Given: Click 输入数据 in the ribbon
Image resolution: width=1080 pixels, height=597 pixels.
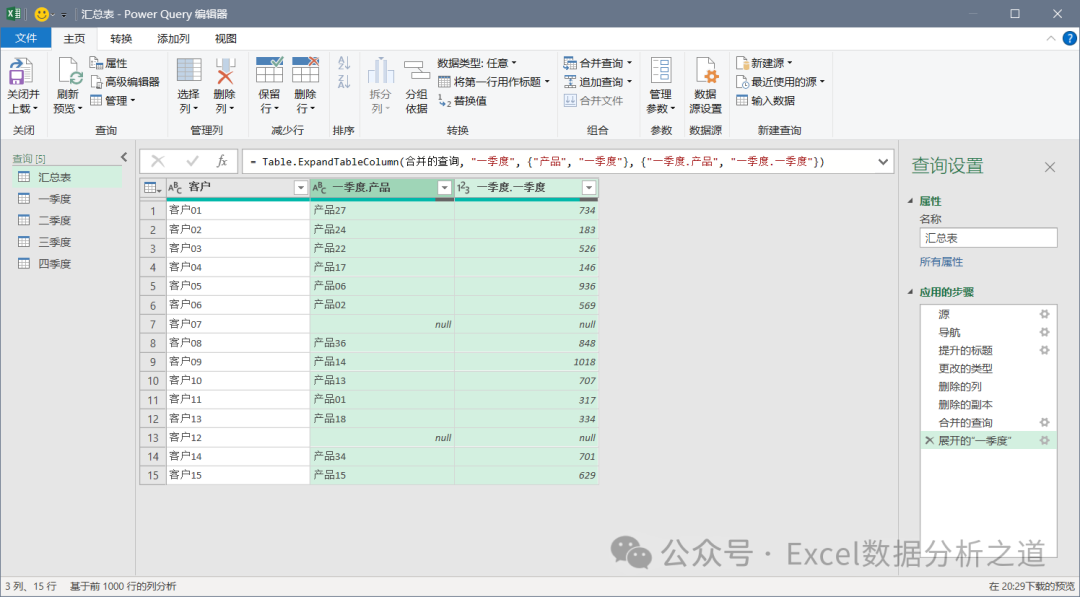Looking at the screenshot, I should point(765,101).
